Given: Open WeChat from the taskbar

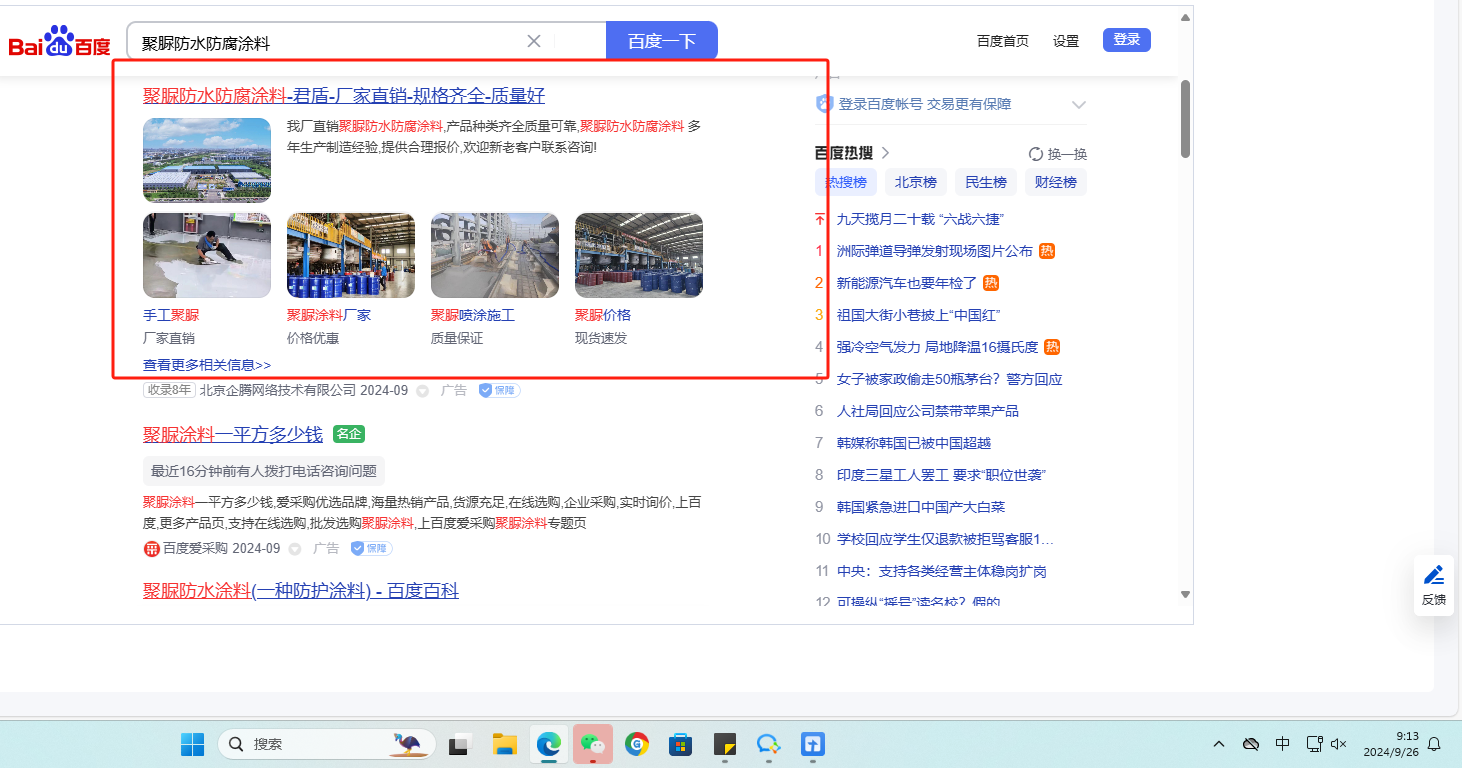Looking at the screenshot, I should point(593,744).
